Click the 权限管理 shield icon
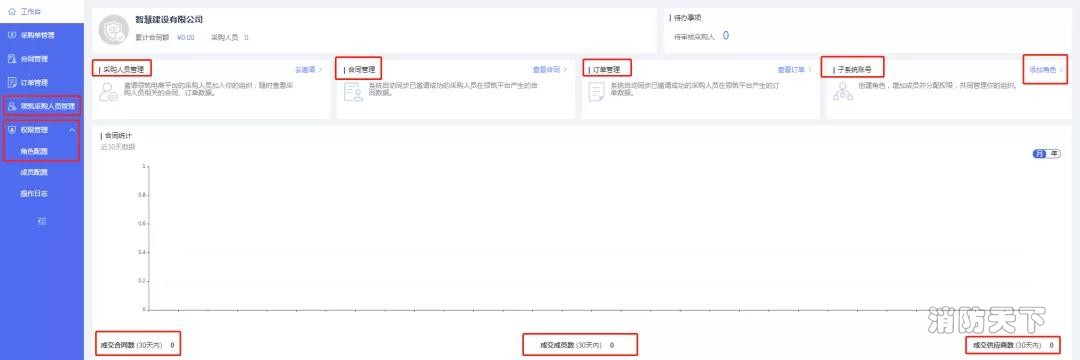Image resolution: width=1080 pixels, height=360 pixels. 12,129
